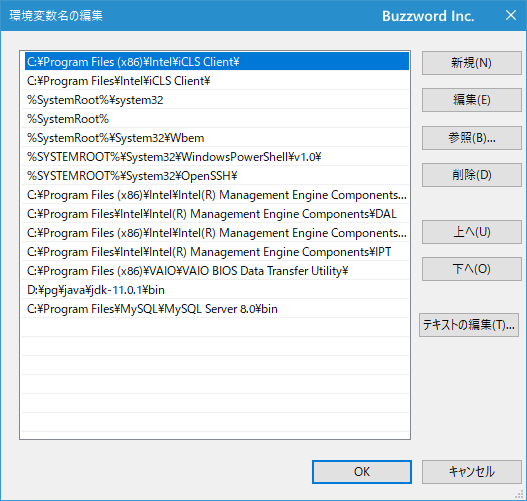This screenshot has height=501, width=527.
Task: Delete the entry with 削除(D)
Action: point(472,175)
